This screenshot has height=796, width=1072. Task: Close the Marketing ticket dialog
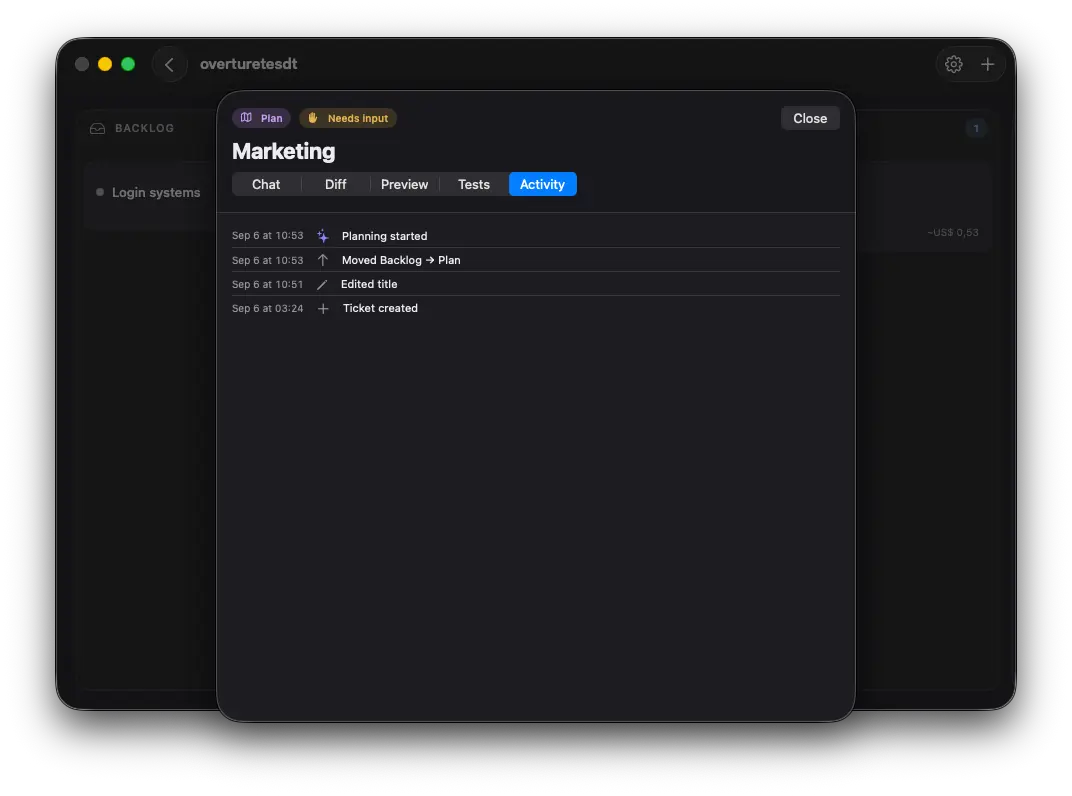810,118
